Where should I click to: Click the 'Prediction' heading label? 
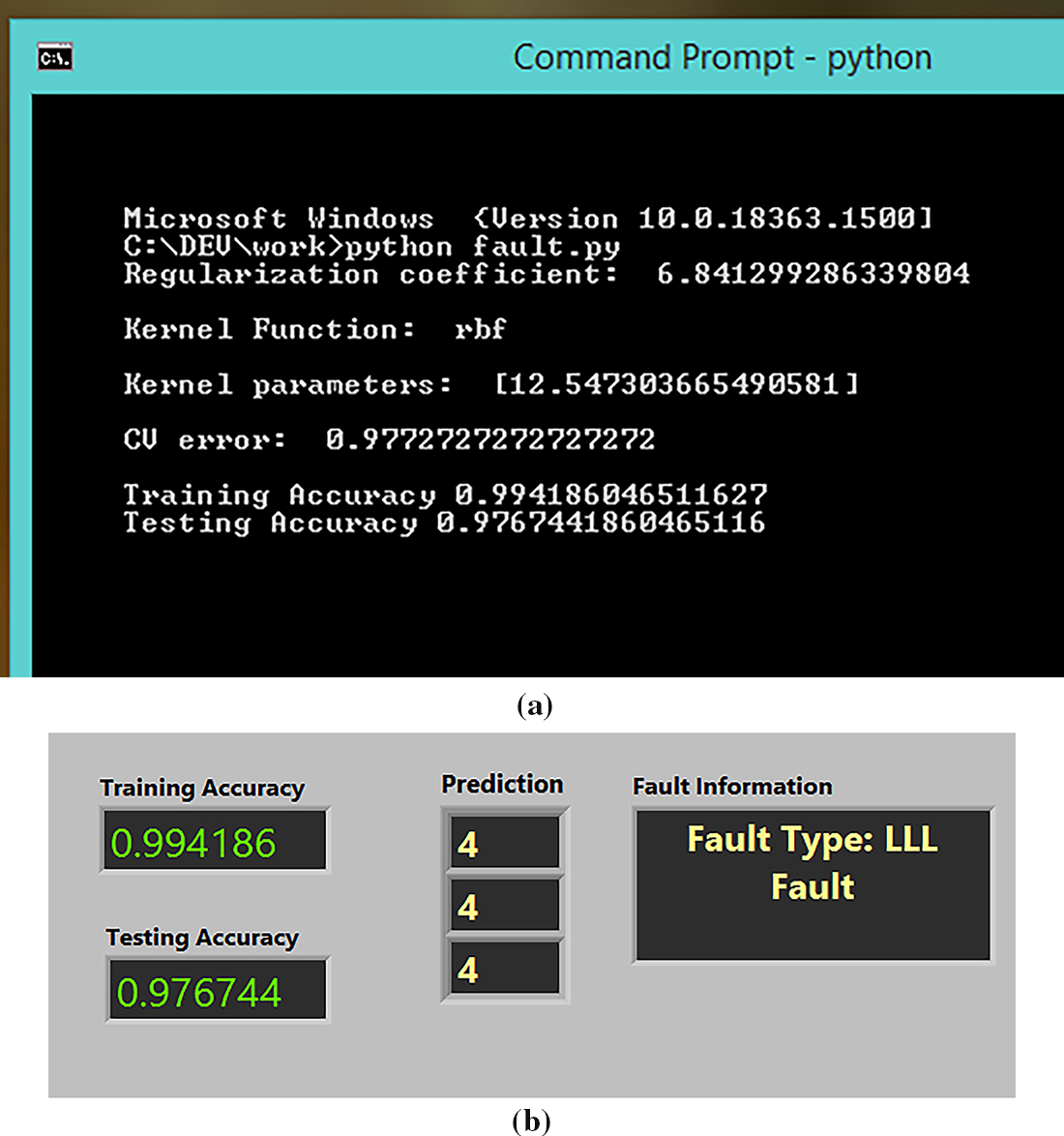502,784
